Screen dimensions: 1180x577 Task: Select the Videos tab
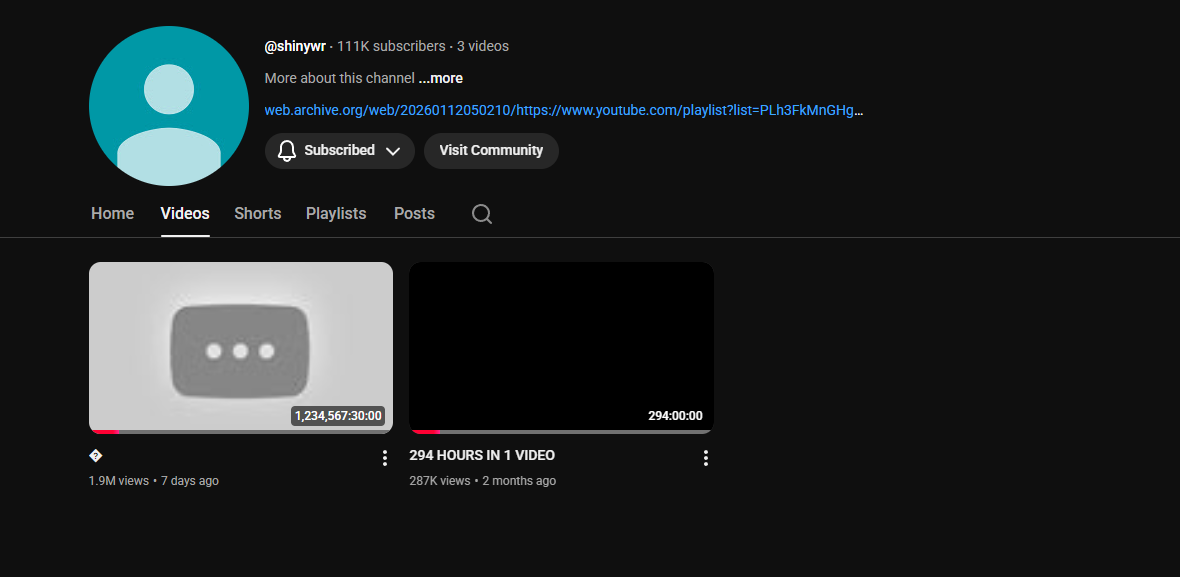[x=185, y=214]
